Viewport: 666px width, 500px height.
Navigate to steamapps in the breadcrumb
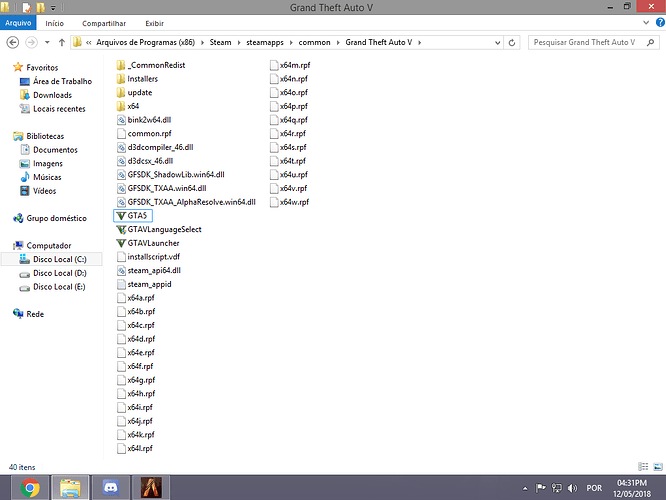coord(265,42)
